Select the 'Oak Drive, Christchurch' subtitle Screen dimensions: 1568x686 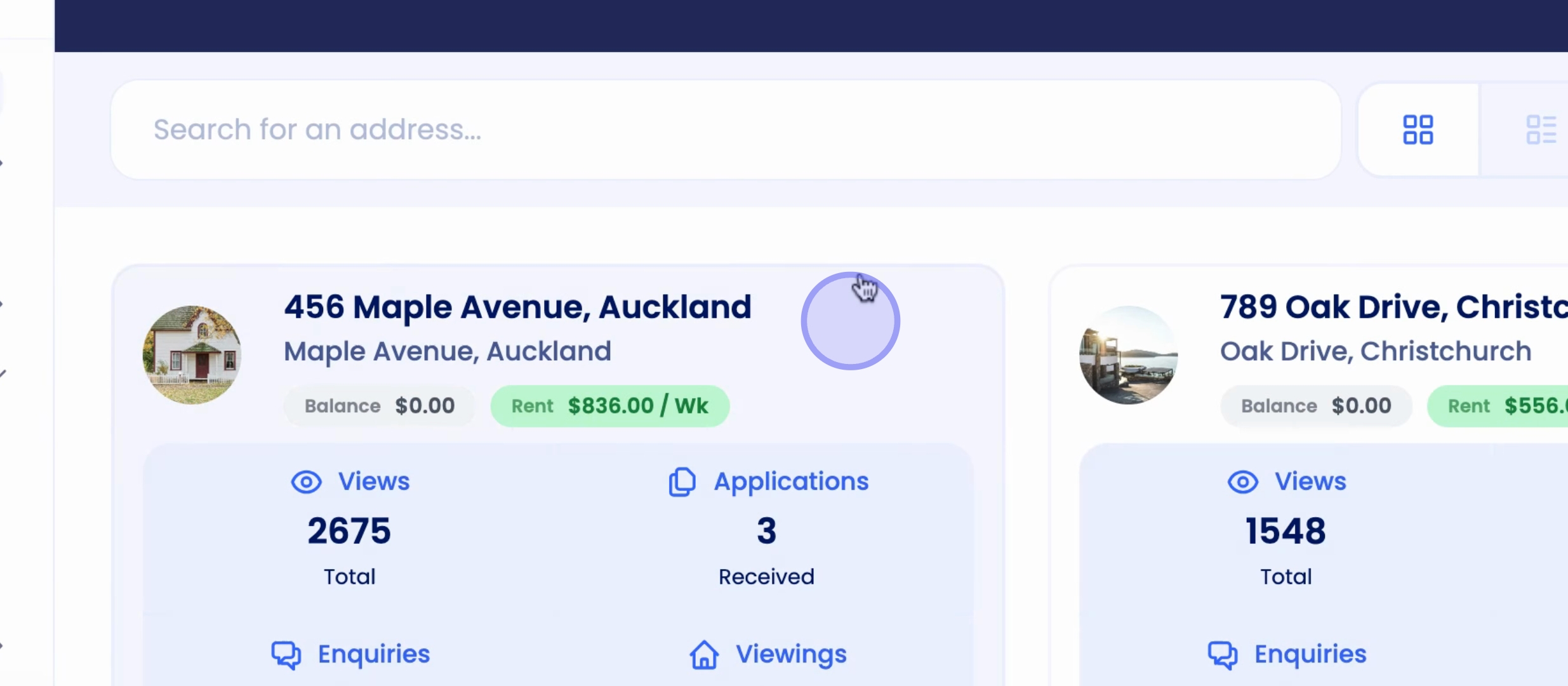1376,351
